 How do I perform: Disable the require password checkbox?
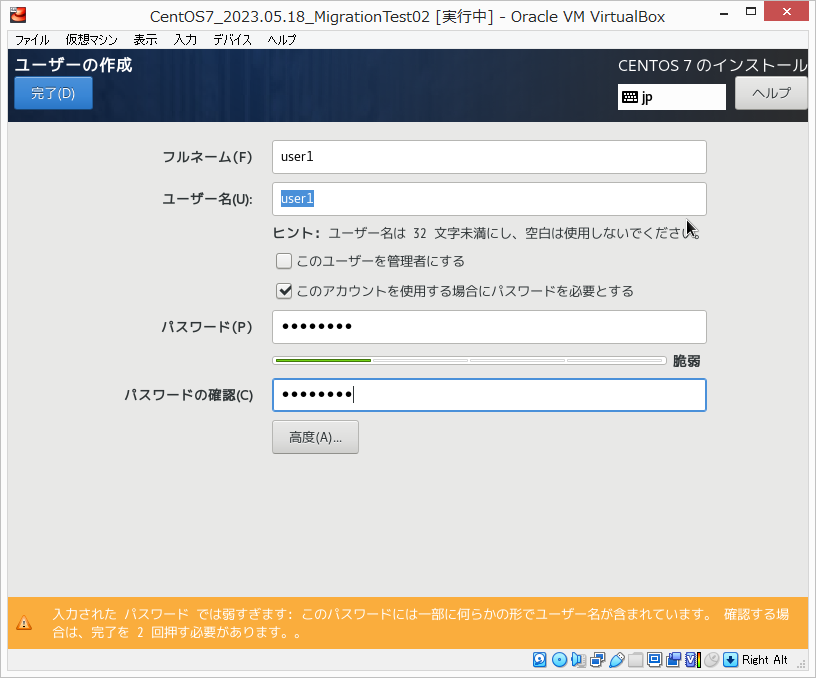pos(283,291)
